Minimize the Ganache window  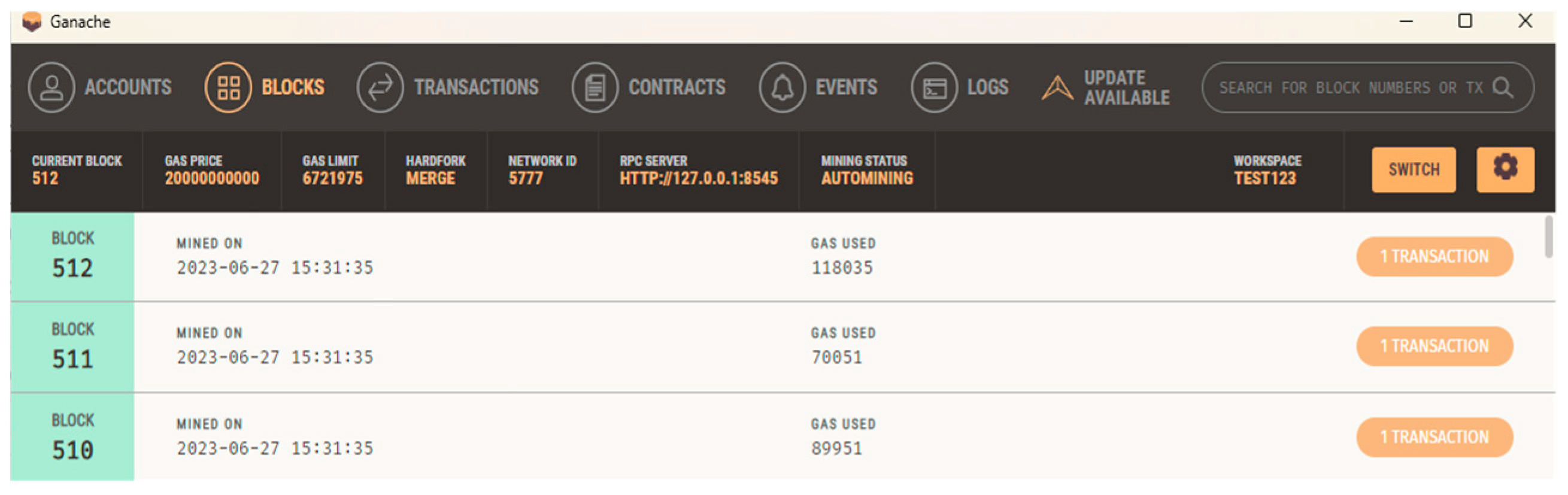click(x=1406, y=22)
